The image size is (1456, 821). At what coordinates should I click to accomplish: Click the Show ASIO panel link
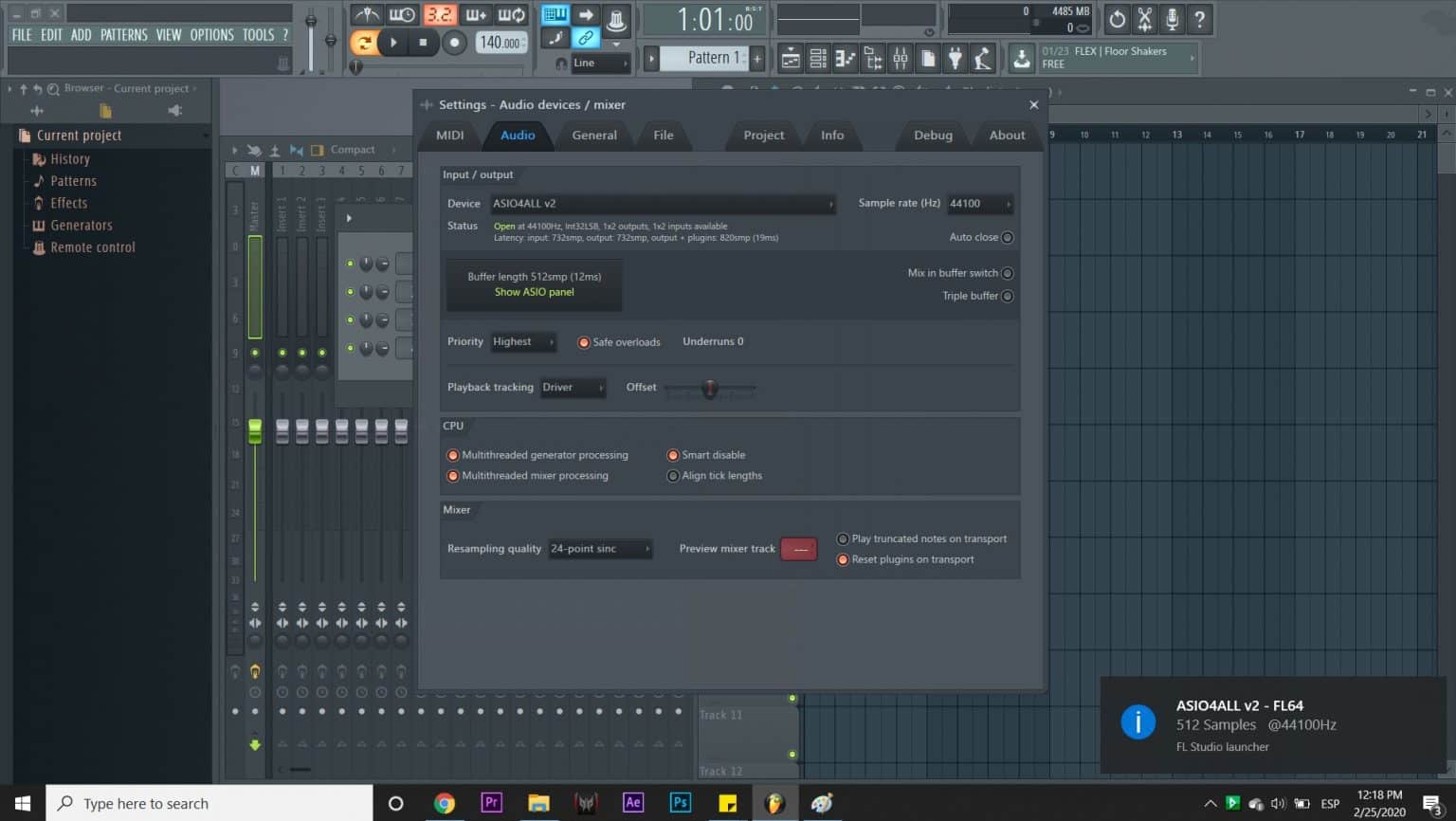coord(533,292)
